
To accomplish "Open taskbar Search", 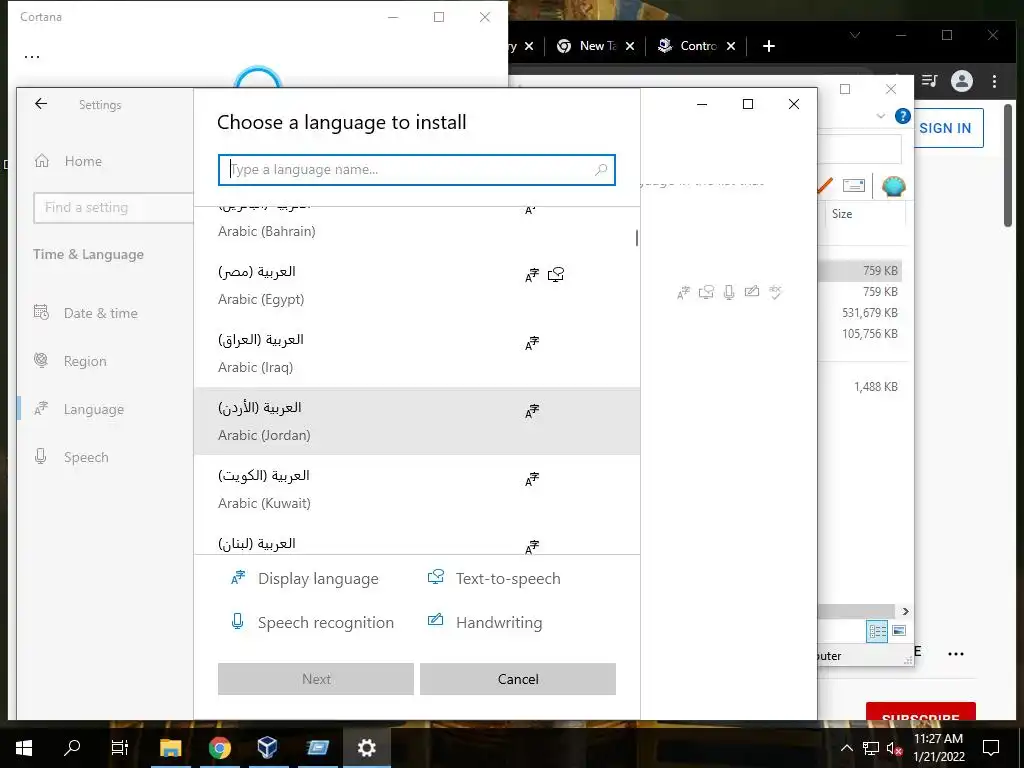I will (x=72, y=747).
